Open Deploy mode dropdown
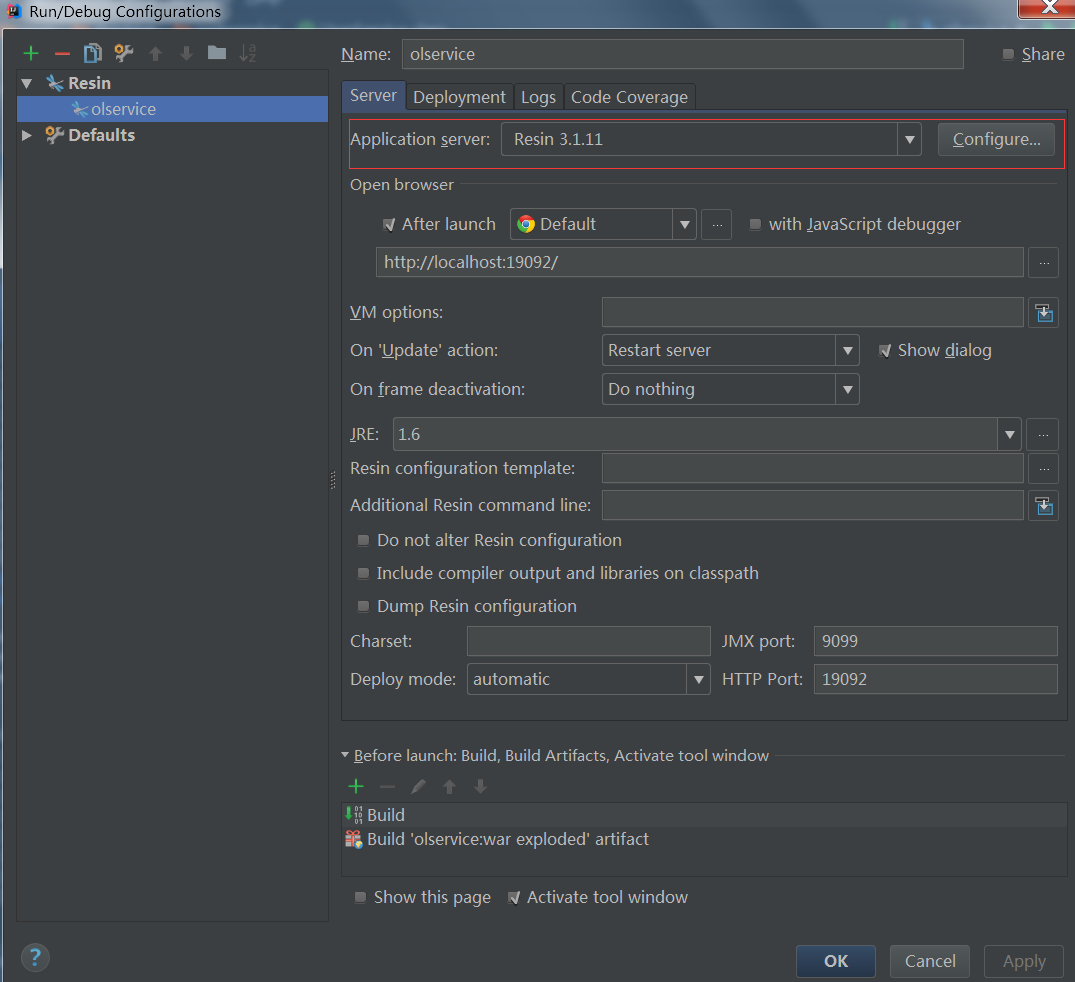This screenshot has width=1075, height=982. pos(698,680)
